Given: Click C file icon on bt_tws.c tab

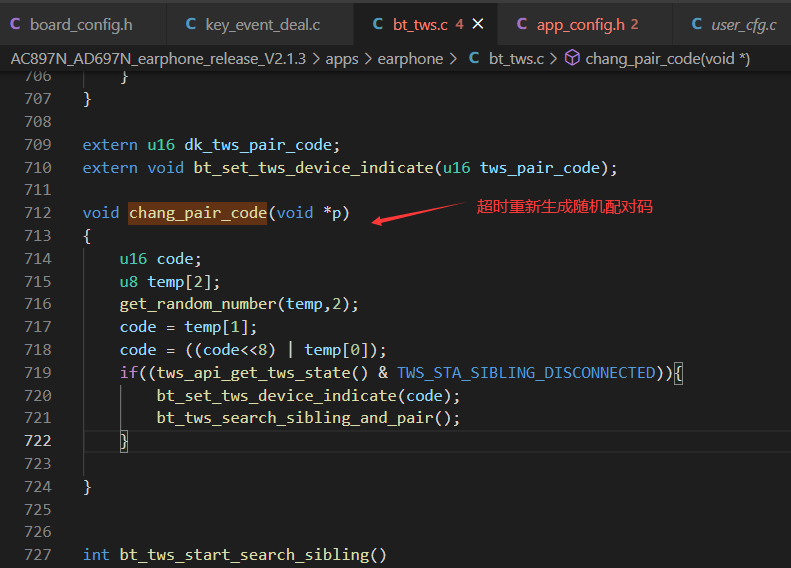Looking at the screenshot, I should click(377, 24).
